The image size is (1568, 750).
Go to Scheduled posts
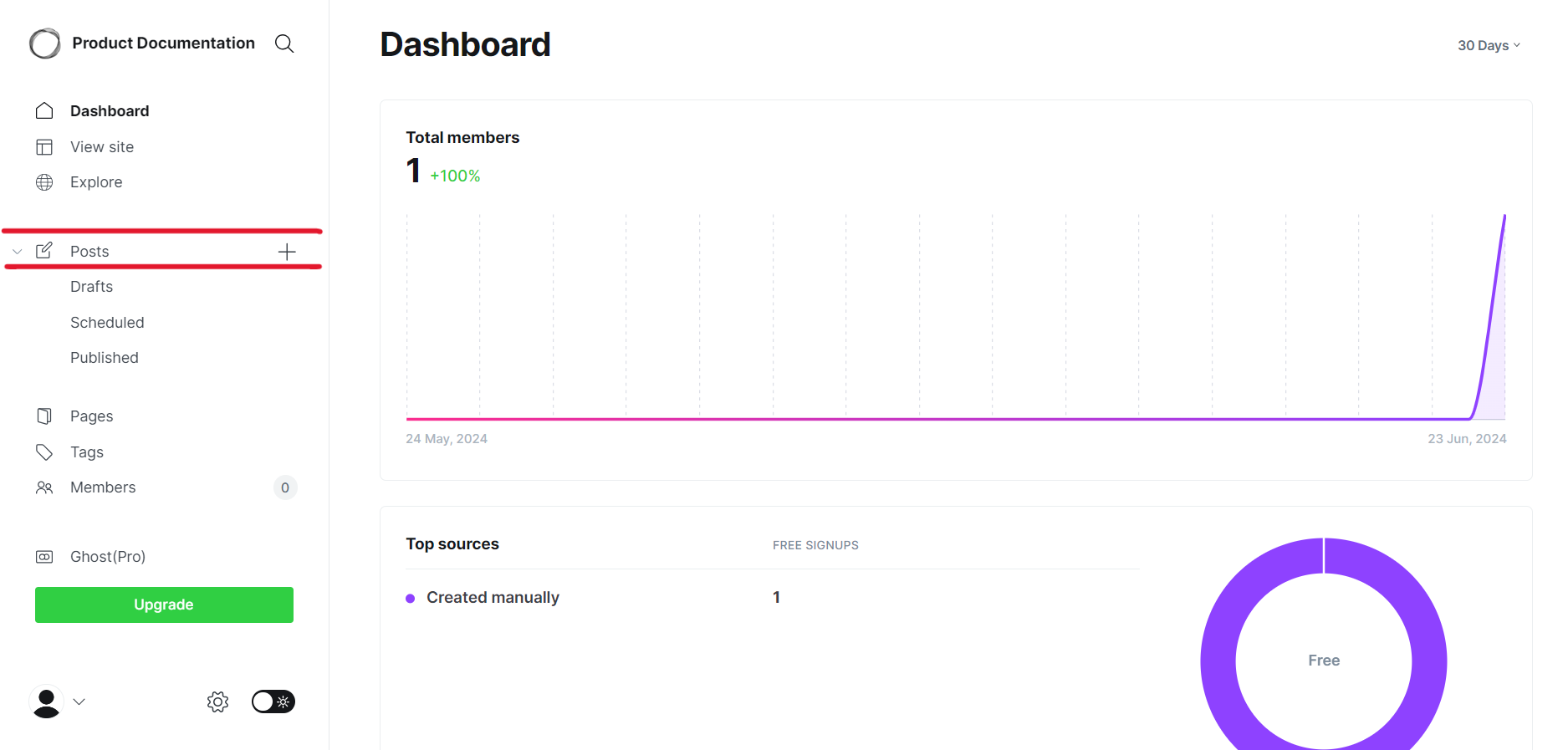pyautogui.click(x=107, y=323)
